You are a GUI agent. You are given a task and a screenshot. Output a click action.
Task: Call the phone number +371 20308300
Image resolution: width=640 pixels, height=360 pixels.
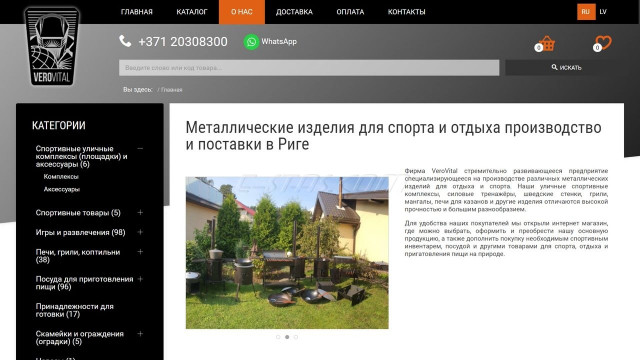click(183, 42)
